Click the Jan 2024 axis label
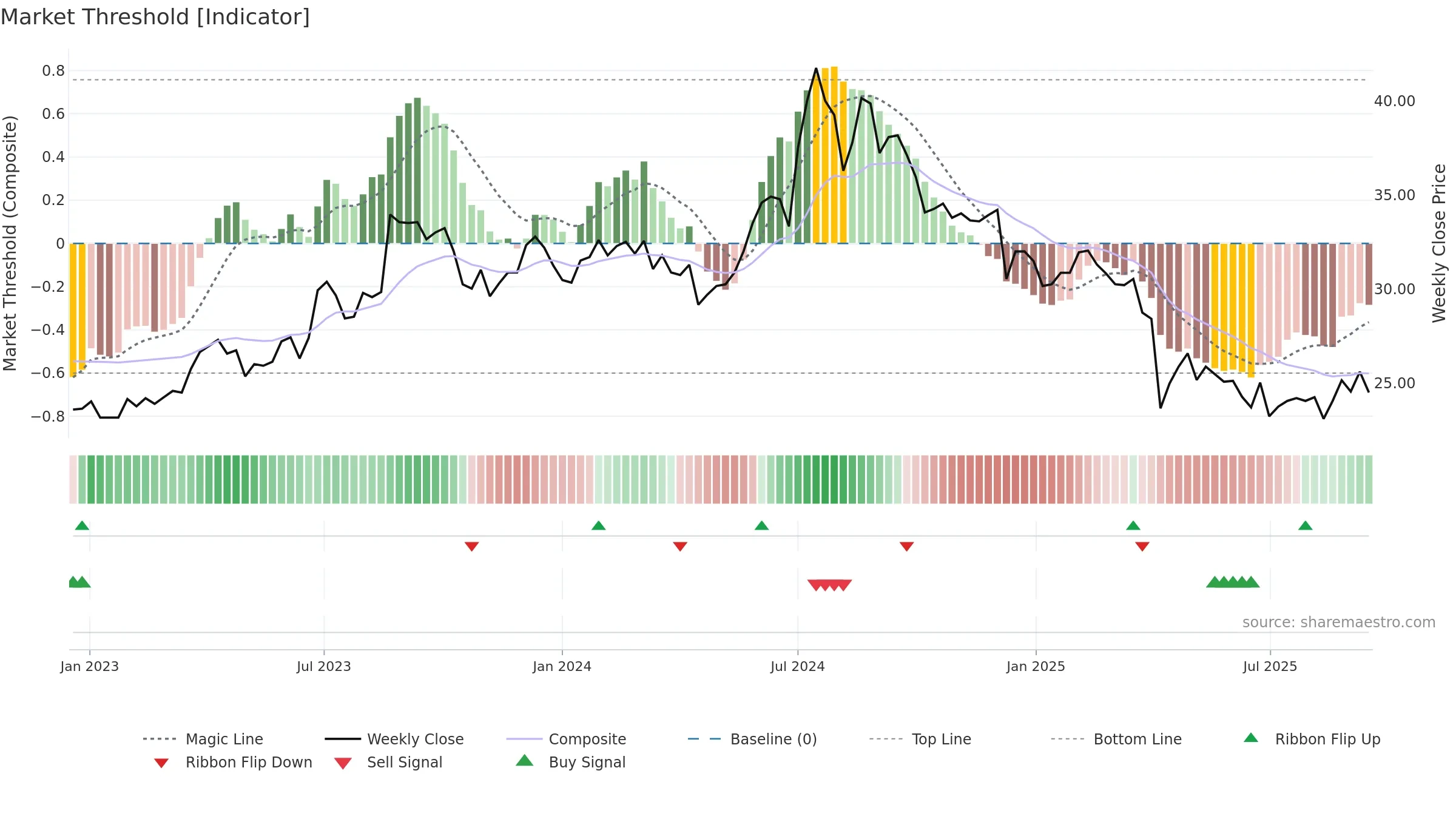 tap(562, 666)
